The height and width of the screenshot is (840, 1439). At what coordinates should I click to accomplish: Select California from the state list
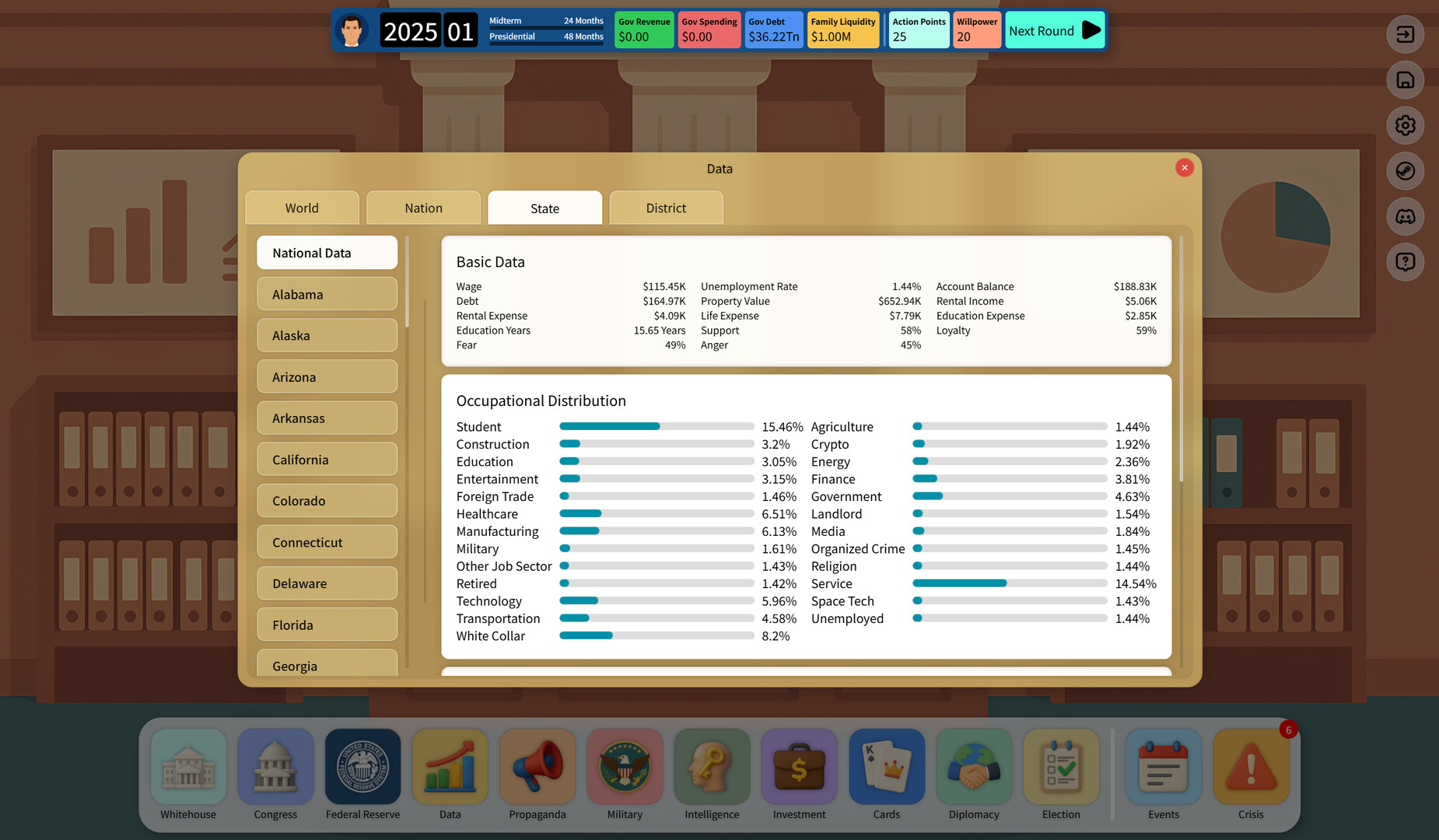click(327, 459)
